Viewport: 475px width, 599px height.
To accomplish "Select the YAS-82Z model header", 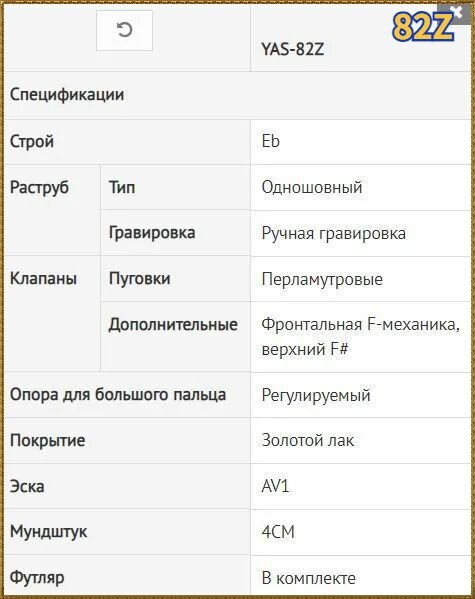I will (292, 49).
